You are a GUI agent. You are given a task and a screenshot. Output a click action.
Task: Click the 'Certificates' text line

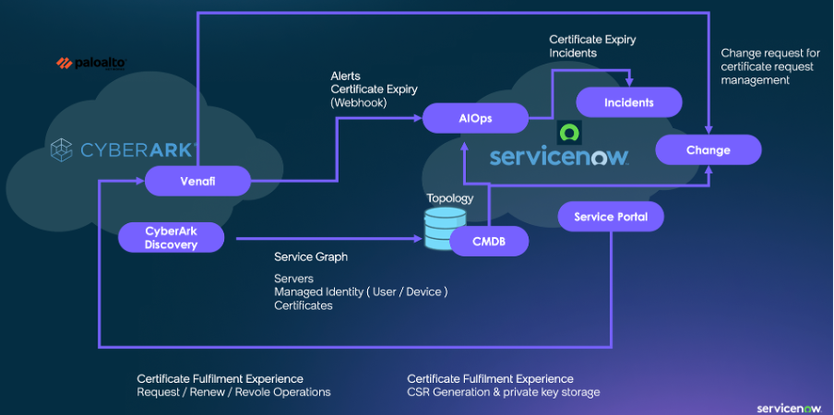click(x=303, y=305)
